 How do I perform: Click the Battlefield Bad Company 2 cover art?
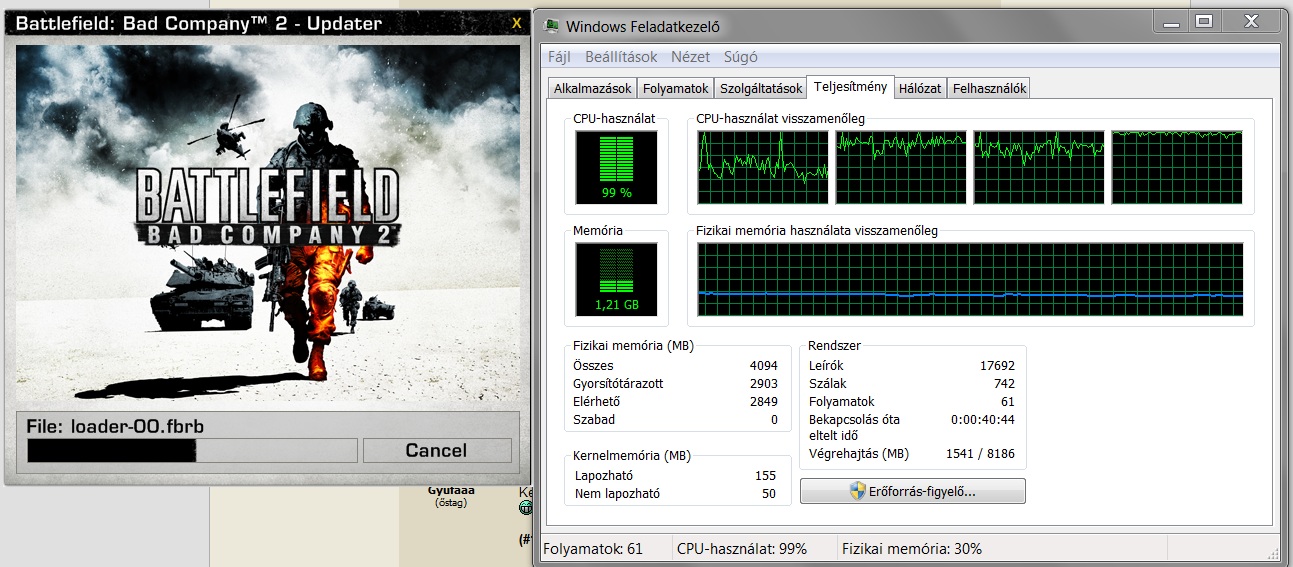267,224
